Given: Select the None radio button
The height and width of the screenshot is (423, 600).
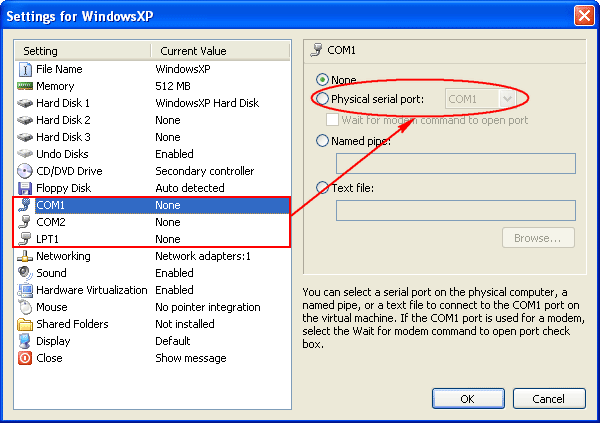Looking at the screenshot, I should pyautogui.click(x=322, y=80).
